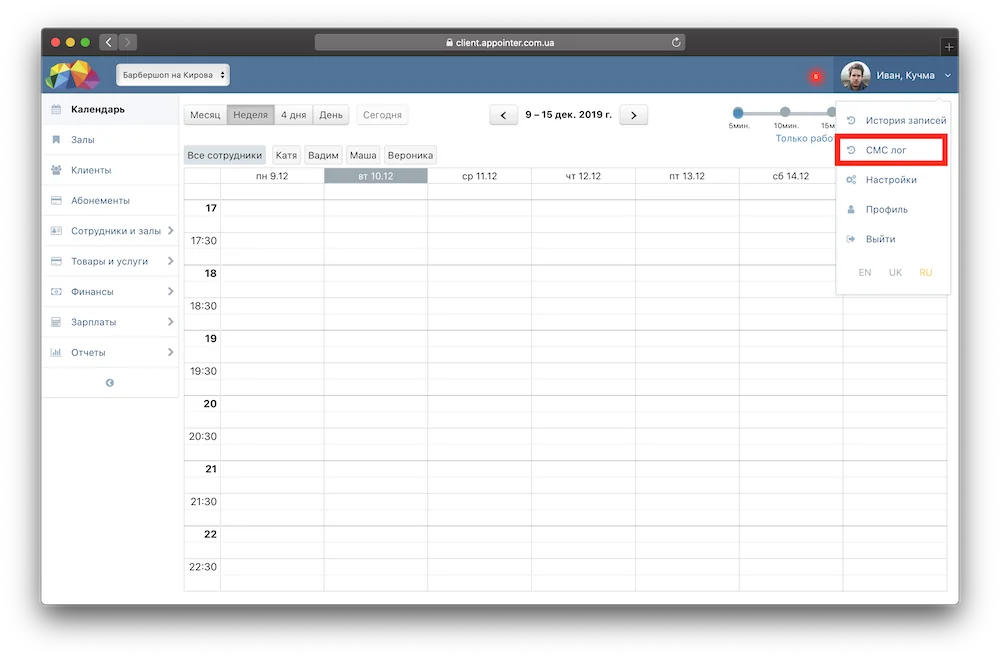
Task: Click the 9 – 15 дек. 2019 г. date range
Action: click(568, 115)
